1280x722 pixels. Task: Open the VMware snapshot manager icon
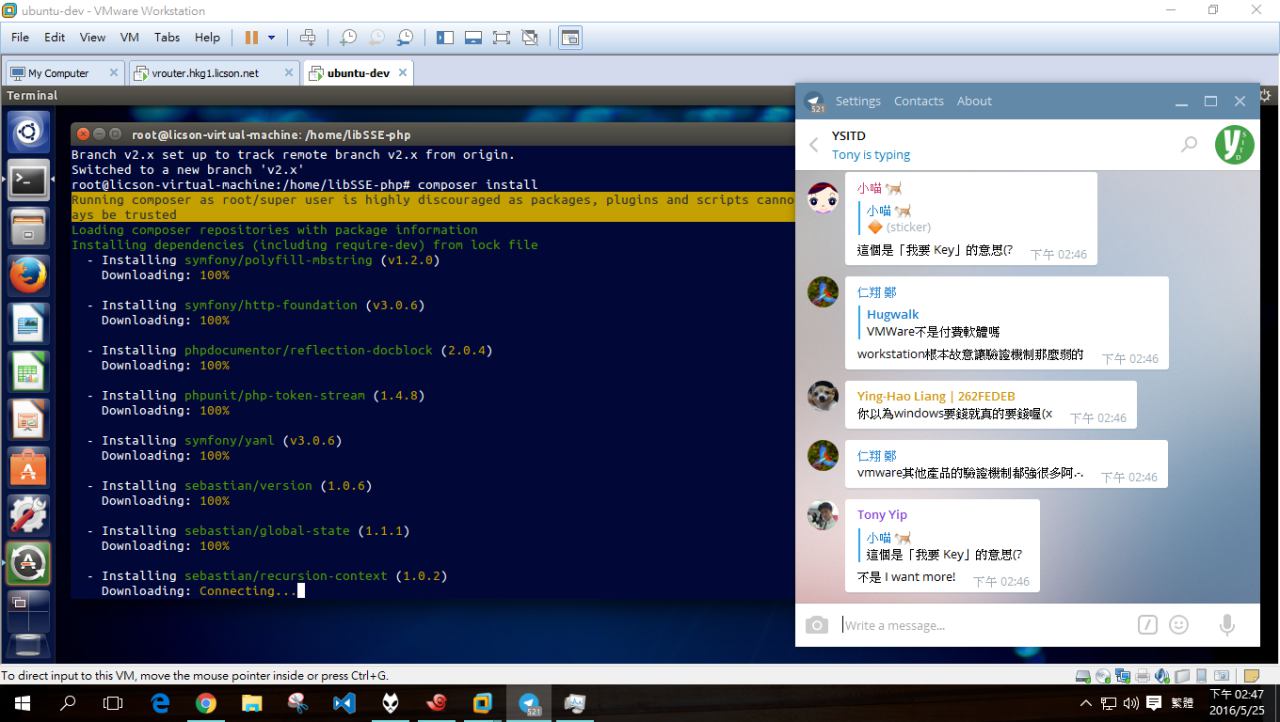pyautogui.click(x=405, y=38)
